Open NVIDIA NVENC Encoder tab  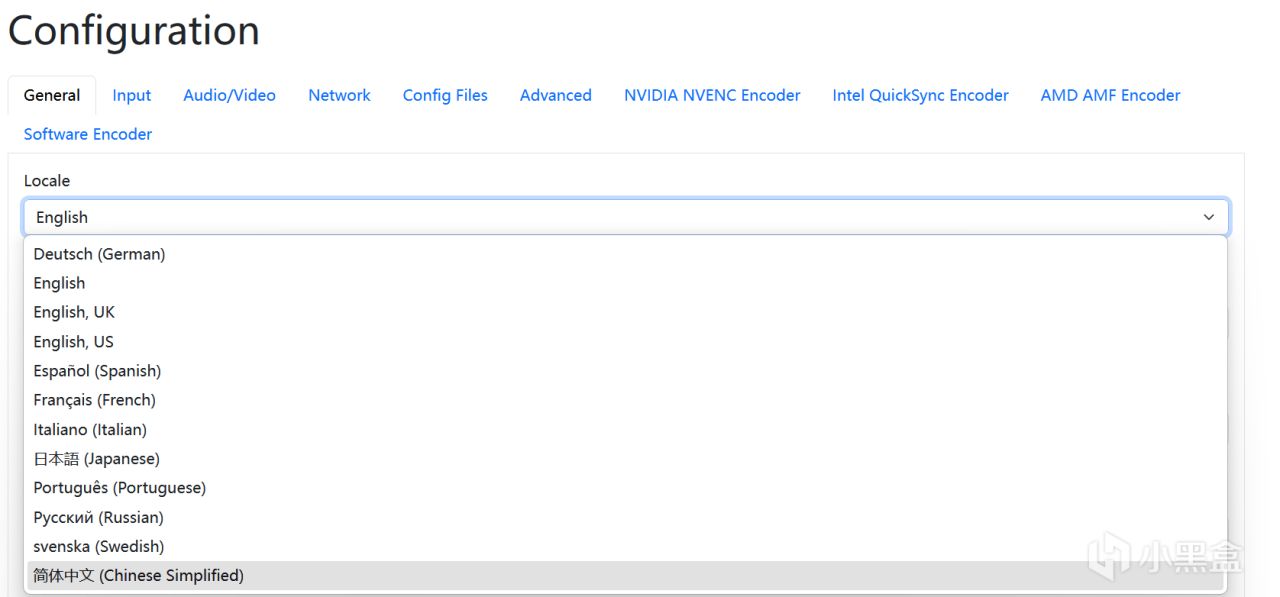coord(712,95)
